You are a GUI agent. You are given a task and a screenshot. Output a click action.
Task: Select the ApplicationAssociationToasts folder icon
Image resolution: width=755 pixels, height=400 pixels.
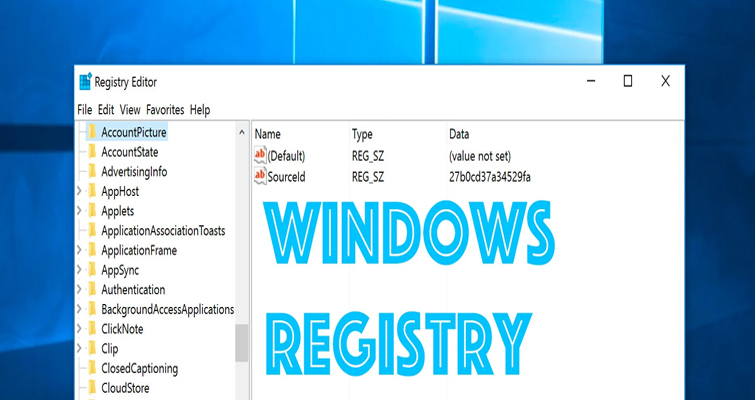point(92,231)
